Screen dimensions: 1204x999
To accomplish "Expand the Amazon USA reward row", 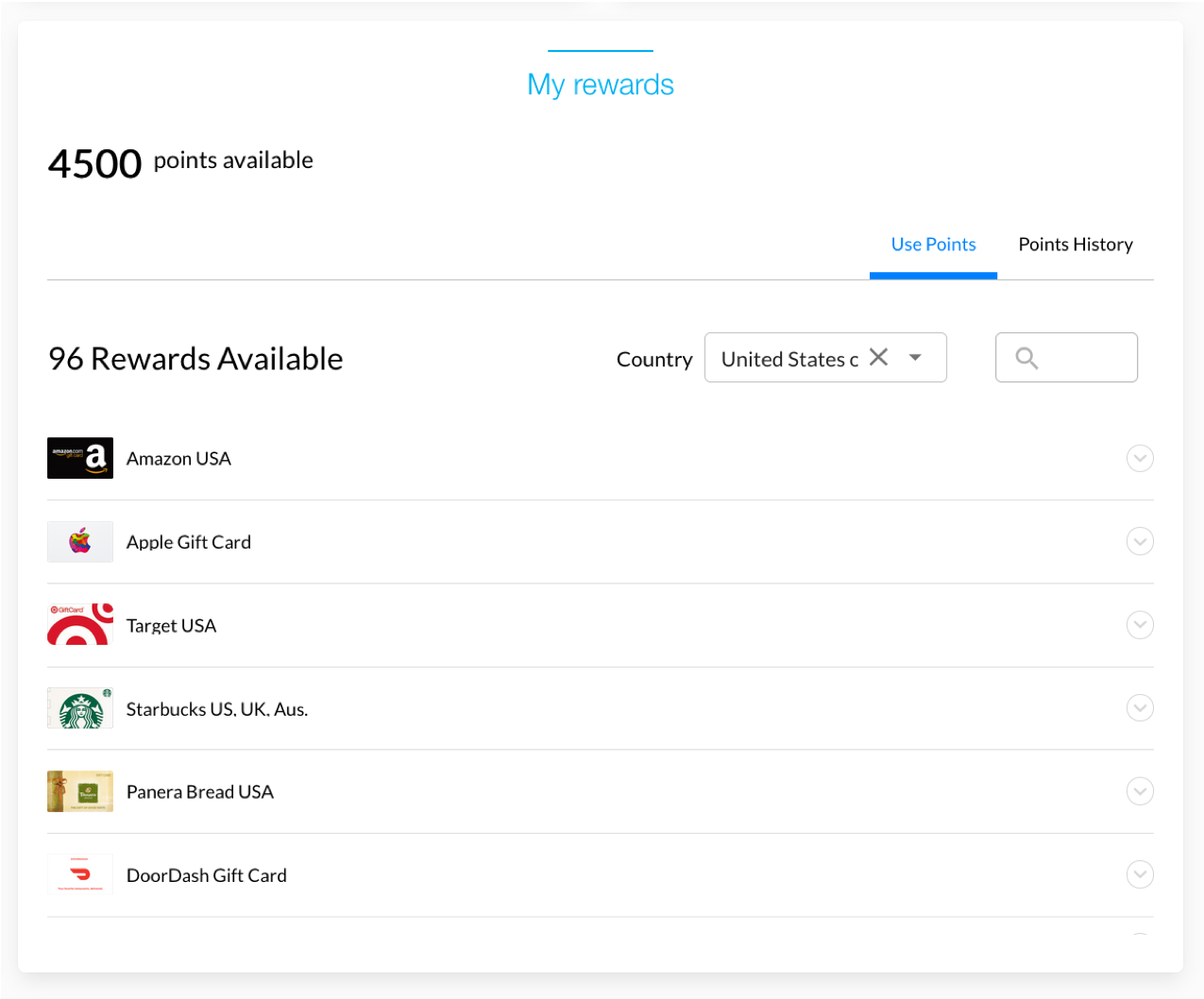I will click(1140, 459).
